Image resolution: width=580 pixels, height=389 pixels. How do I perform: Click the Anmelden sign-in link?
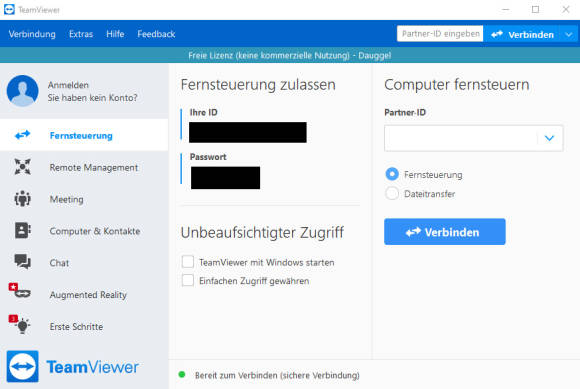68,85
